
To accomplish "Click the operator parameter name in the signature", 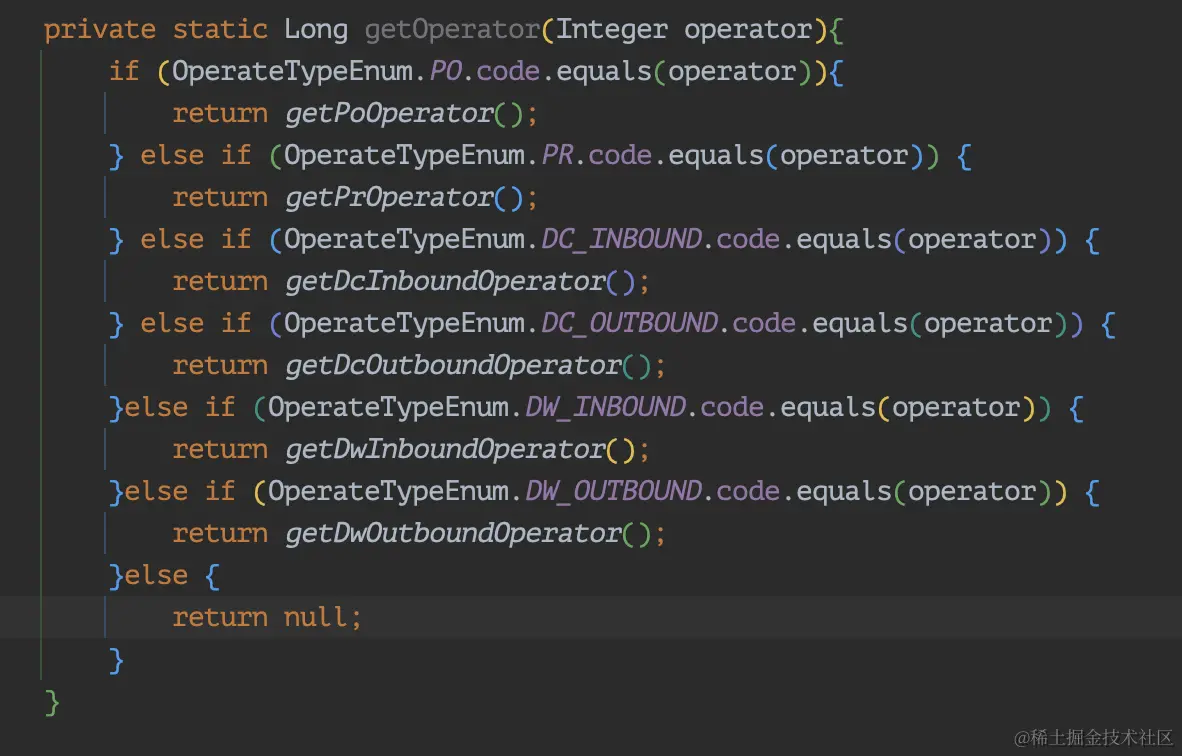I will pos(749,30).
